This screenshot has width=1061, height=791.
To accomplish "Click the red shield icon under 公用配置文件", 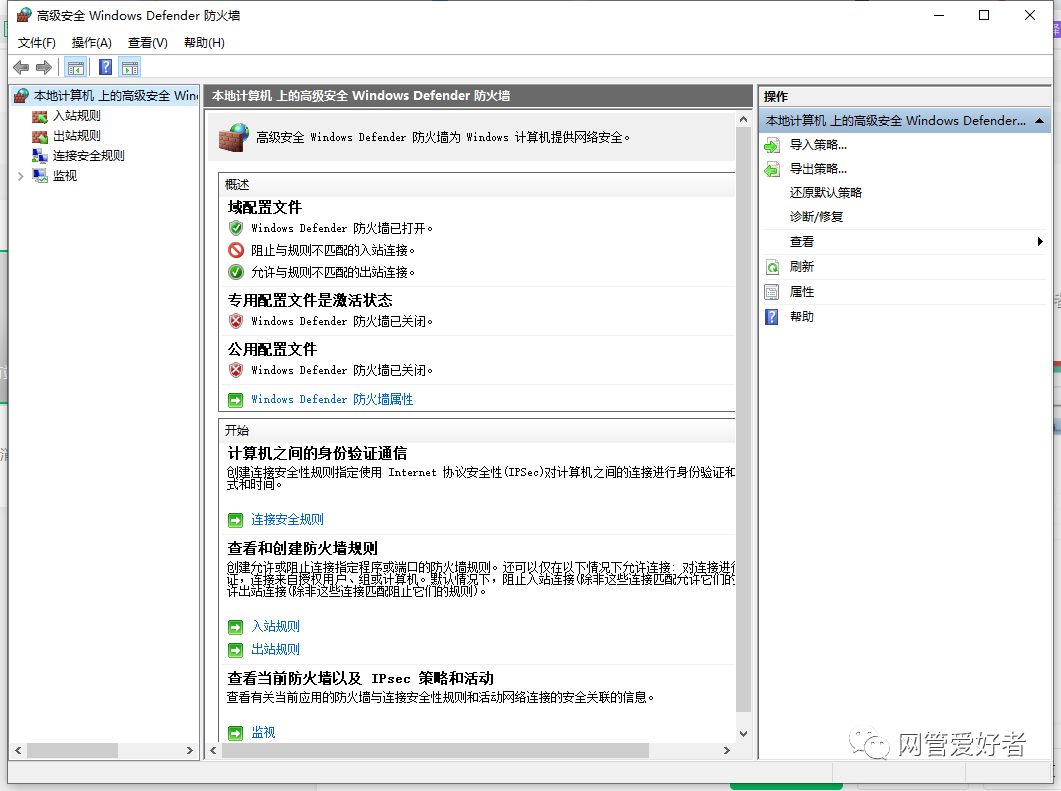I will (x=235, y=370).
